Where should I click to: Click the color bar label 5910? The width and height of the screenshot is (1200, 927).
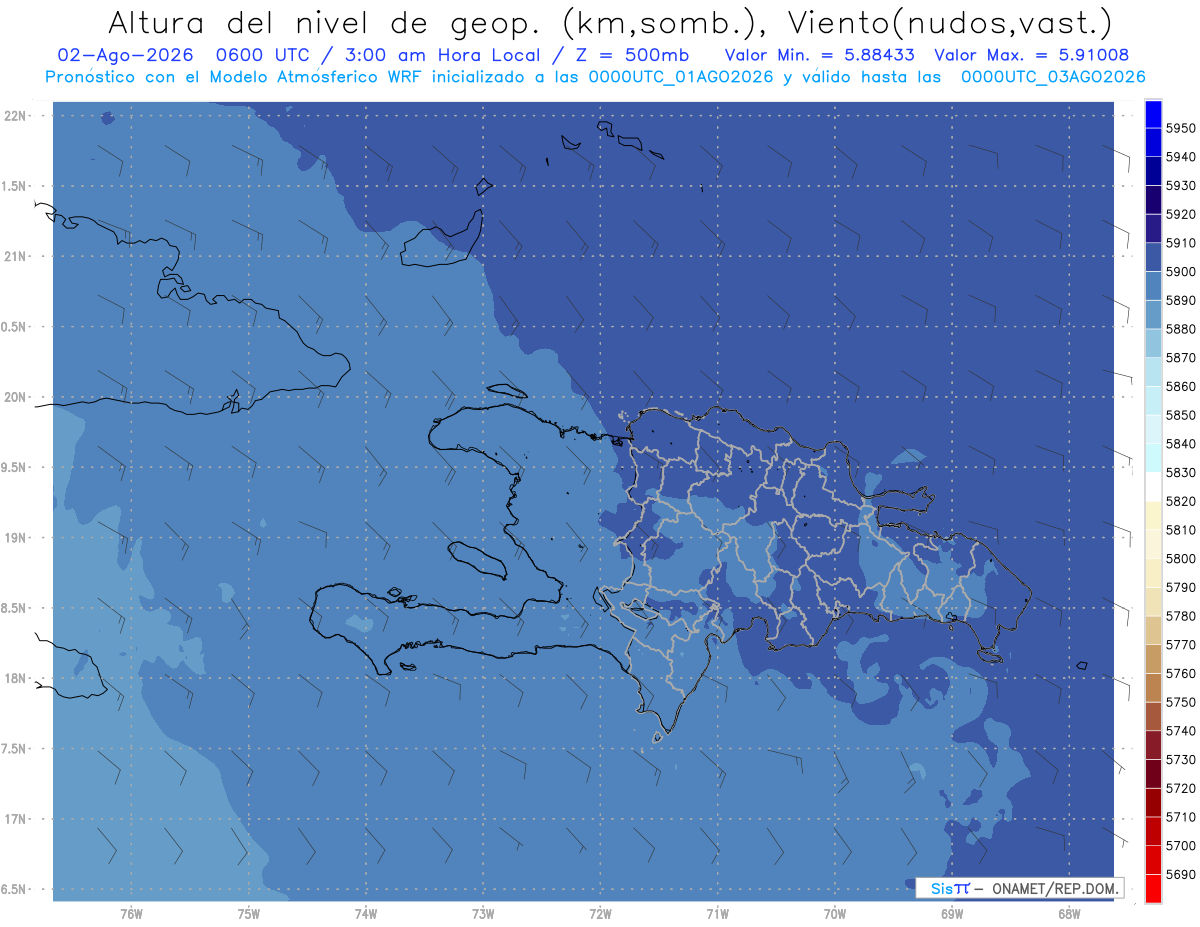1181,243
